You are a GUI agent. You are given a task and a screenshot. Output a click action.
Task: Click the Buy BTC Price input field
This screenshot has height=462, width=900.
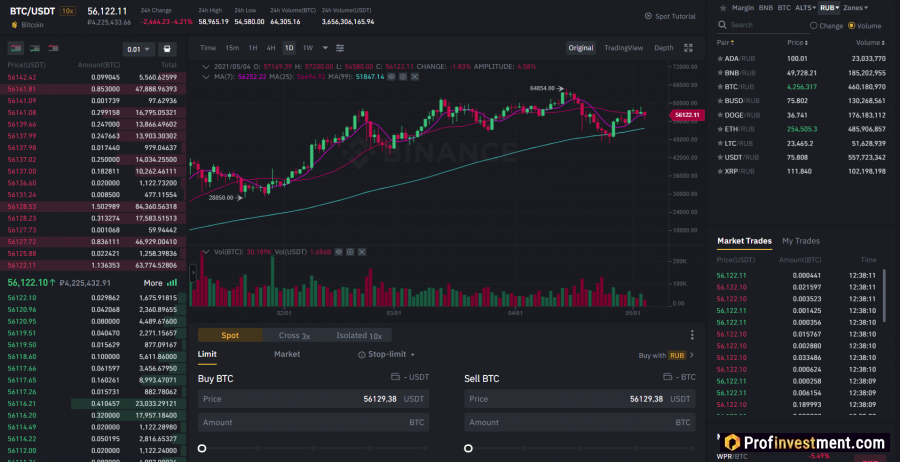tap(313, 399)
